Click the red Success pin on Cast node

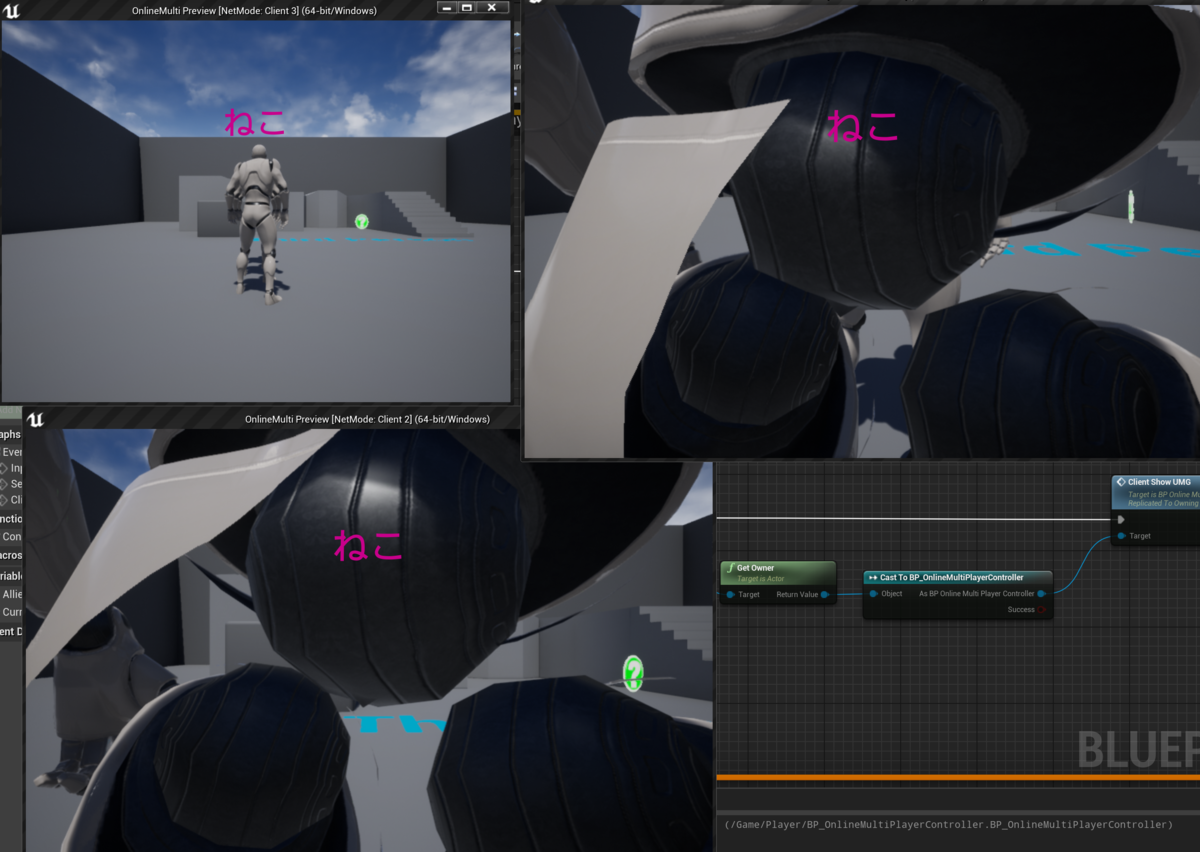tap(1041, 609)
